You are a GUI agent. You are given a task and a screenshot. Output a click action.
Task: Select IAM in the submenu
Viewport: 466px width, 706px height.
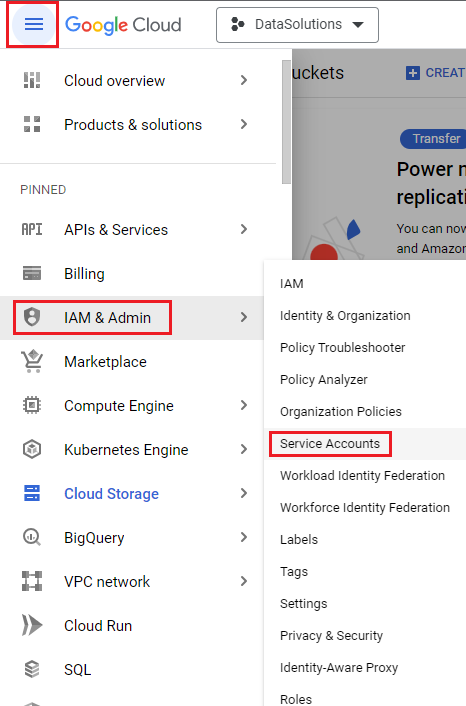tap(292, 284)
